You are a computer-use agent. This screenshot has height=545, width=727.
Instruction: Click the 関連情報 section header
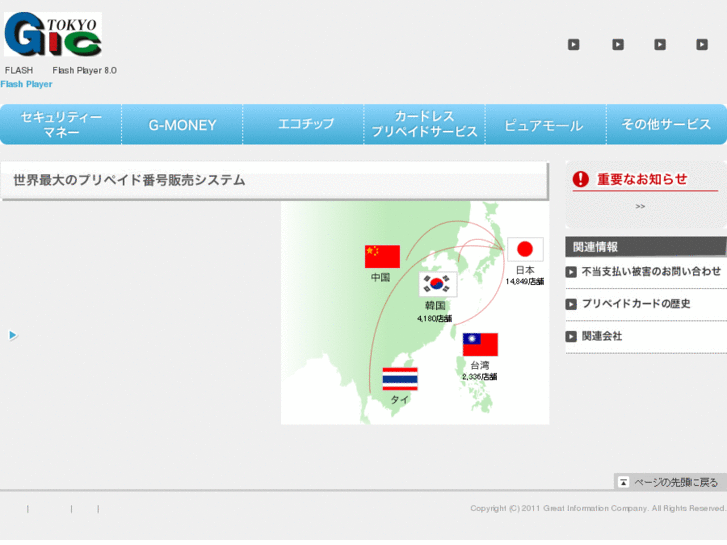(x=646, y=247)
